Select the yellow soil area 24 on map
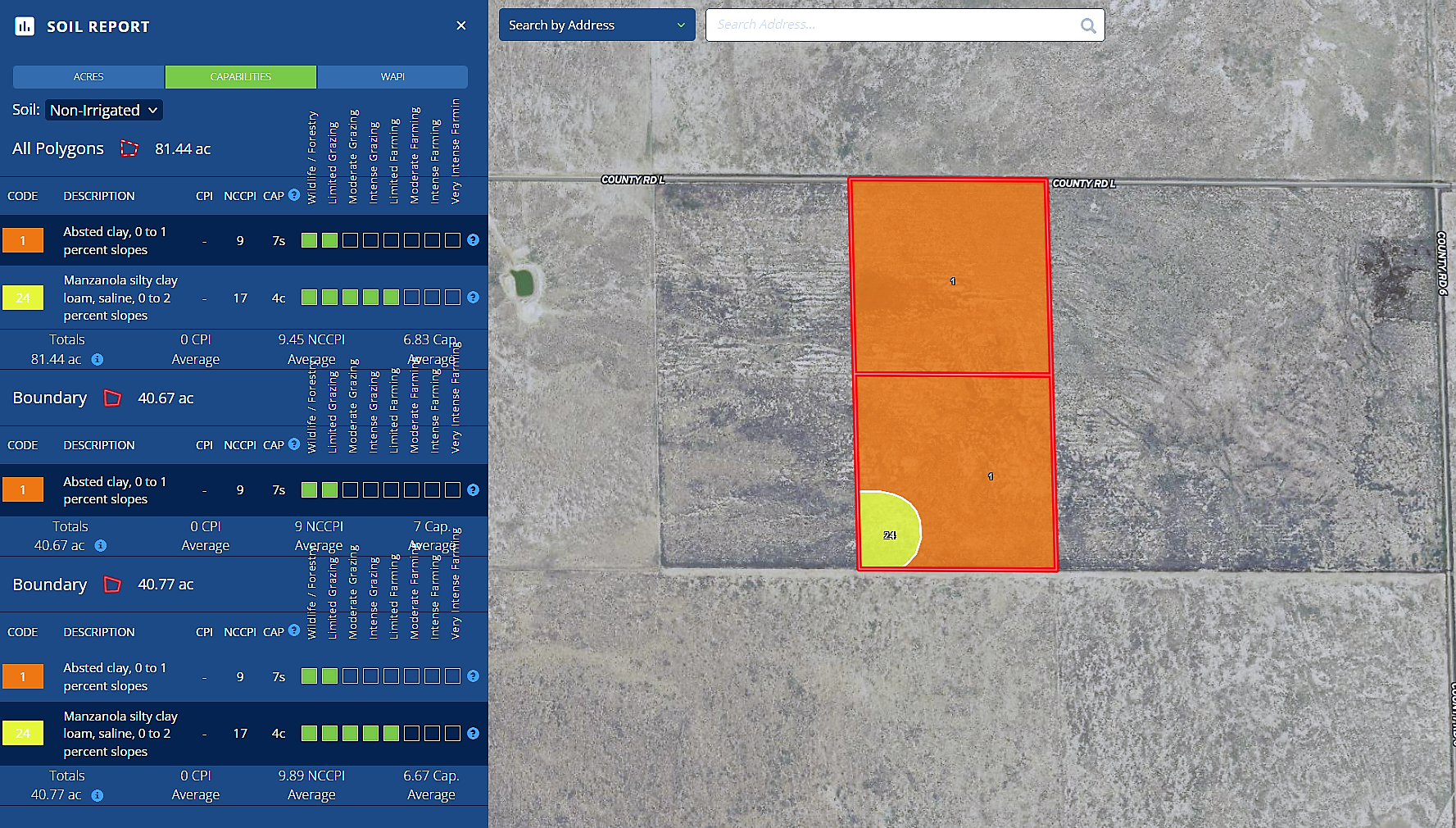1456x828 pixels. click(x=887, y=530)
